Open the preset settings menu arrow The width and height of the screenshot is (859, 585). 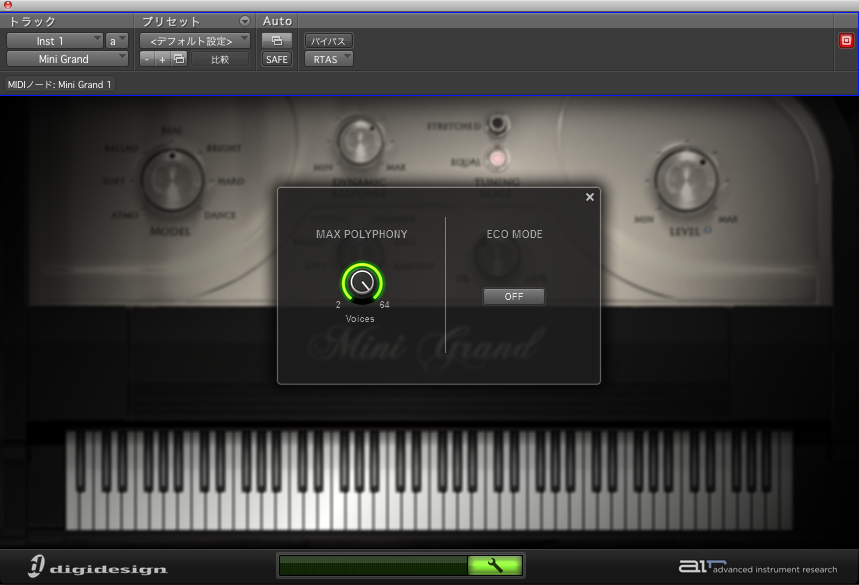[245, 21]
